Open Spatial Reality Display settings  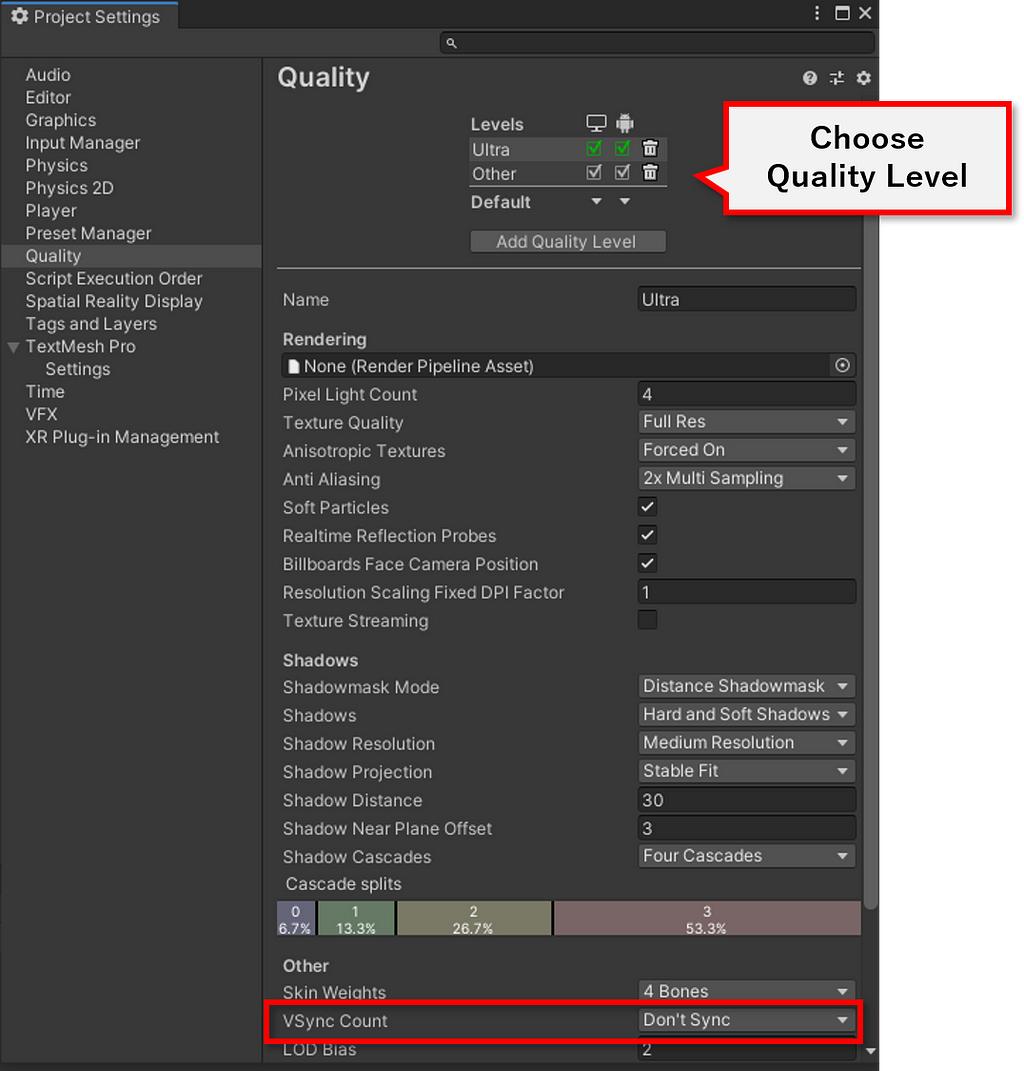[x=114, y=301]
